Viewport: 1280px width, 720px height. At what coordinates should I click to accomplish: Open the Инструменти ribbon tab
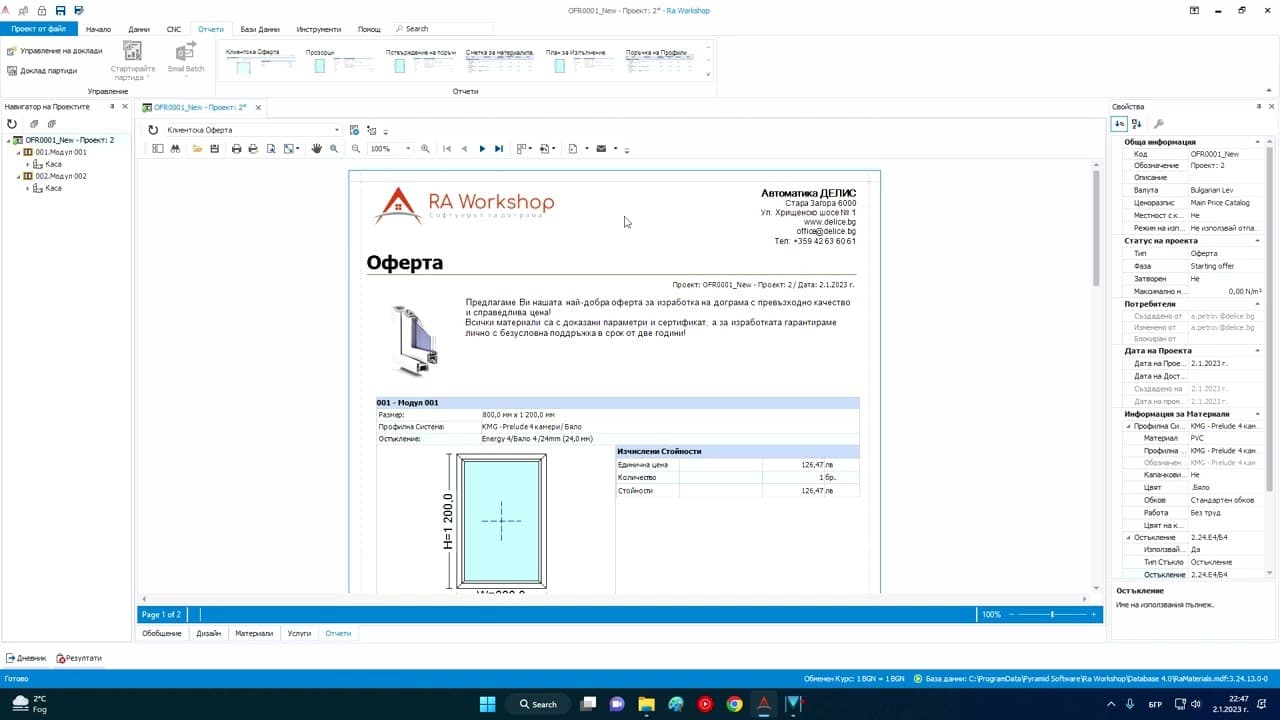(x=319, y=29)
